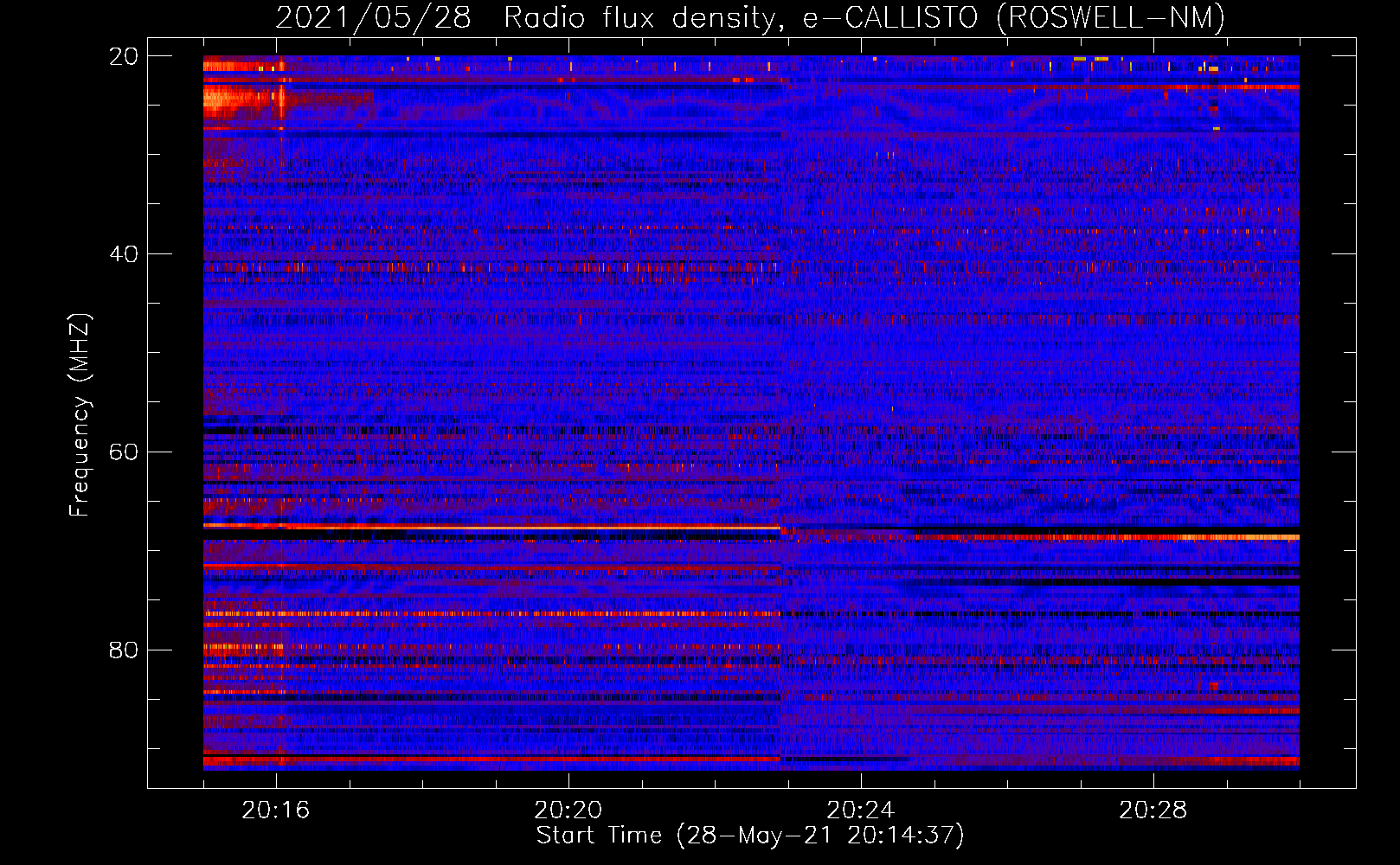Click the '20' frequency tick label
1400x865 pixels.
point(124,56)
